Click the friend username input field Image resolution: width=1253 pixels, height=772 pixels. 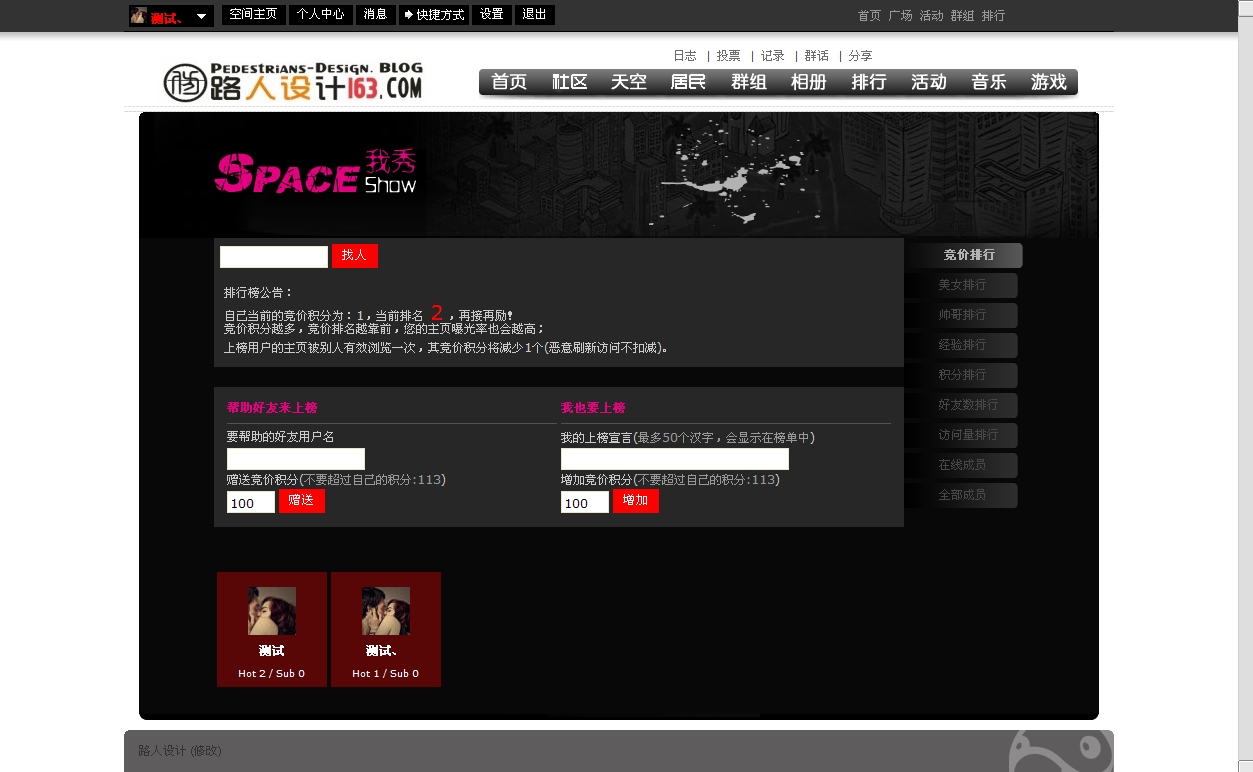tap(296, 459)
